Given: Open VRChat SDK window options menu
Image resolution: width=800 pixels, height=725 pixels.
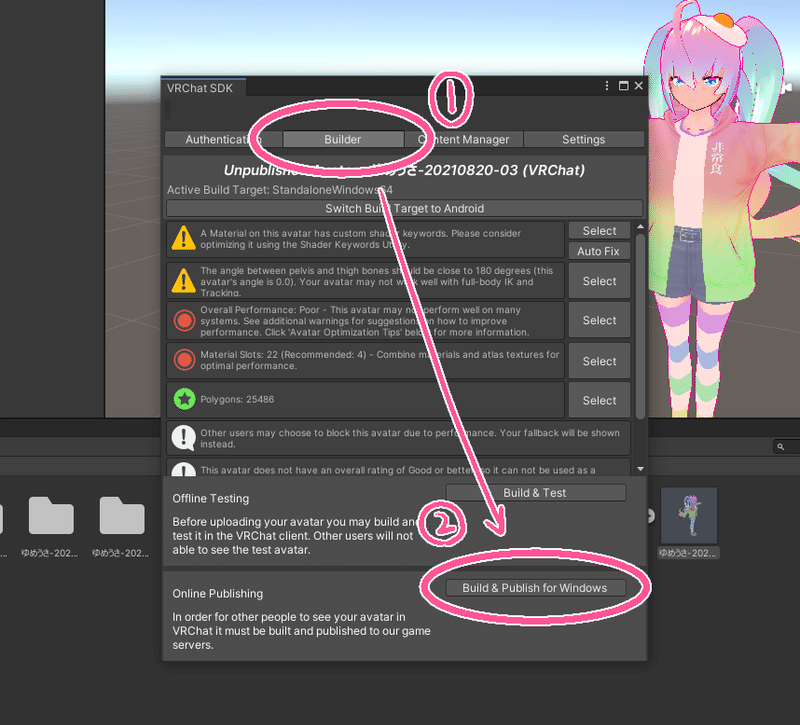Looking at the screenshot, I should pyautogui.click(x=607, y=86).
